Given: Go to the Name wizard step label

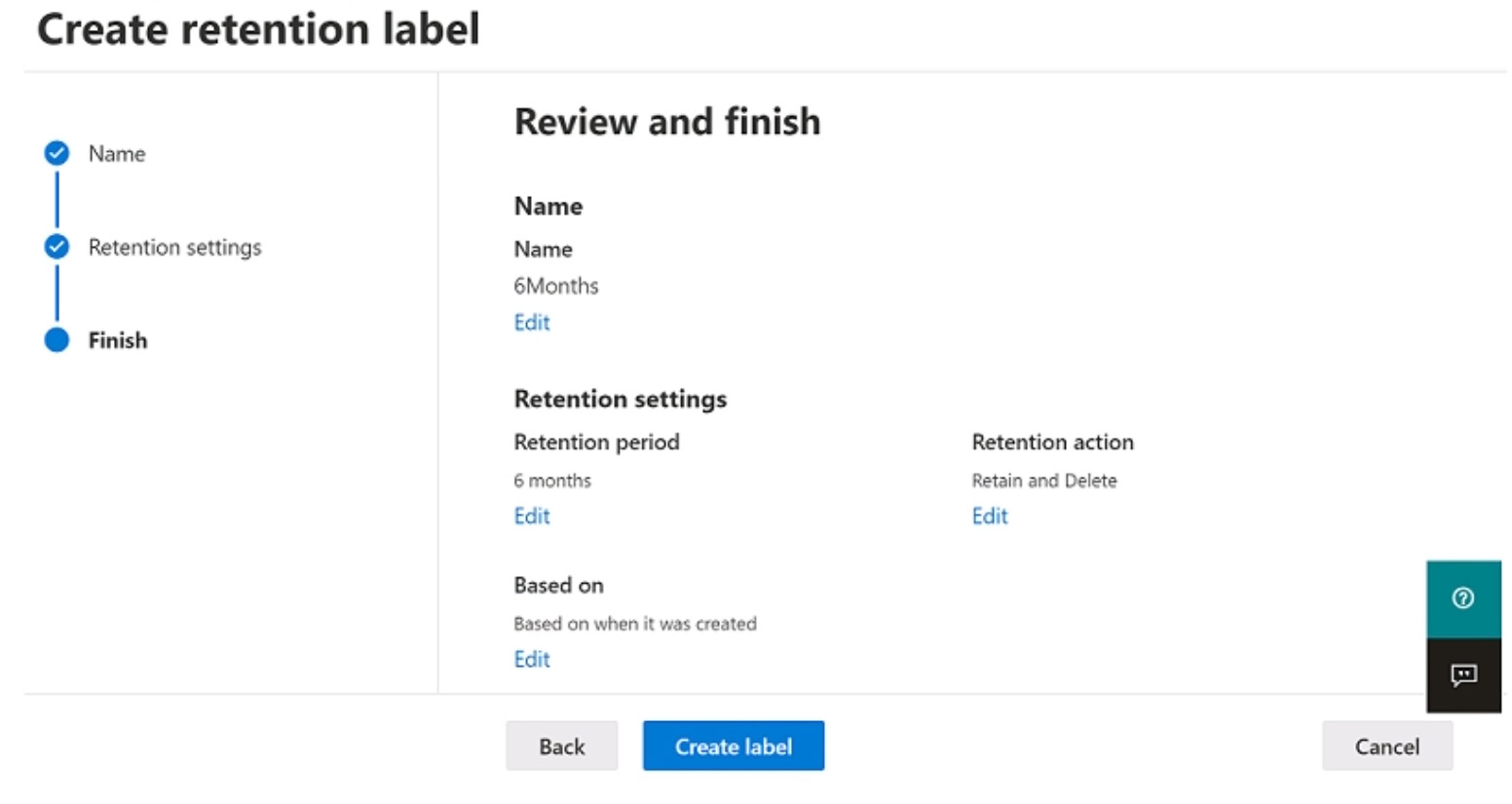Looking at the screenshot, I should click(x=117, y=154).
